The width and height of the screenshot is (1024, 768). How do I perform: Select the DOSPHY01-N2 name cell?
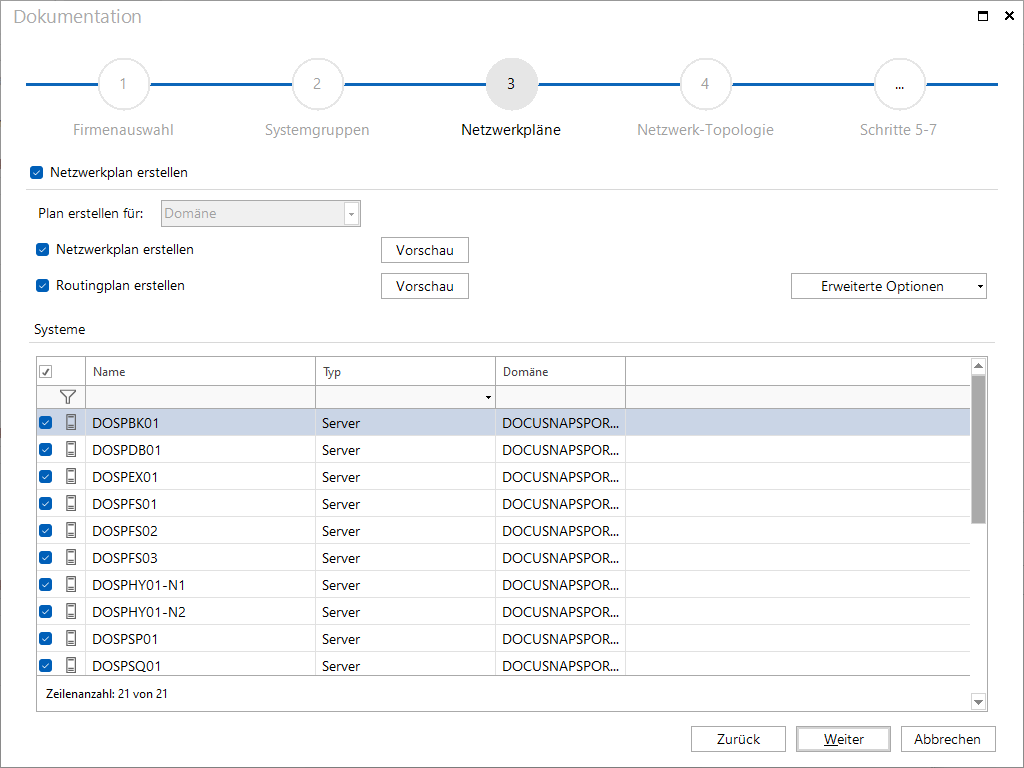pos(200,612)
